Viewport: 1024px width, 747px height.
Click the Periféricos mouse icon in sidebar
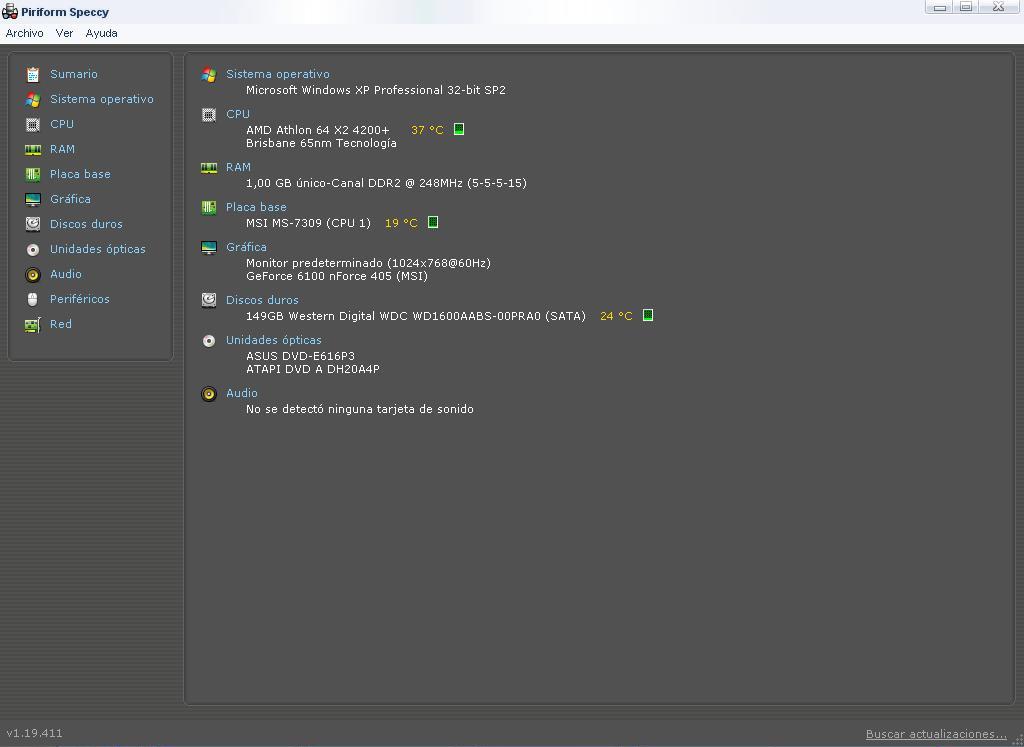(x=33, y=299)
